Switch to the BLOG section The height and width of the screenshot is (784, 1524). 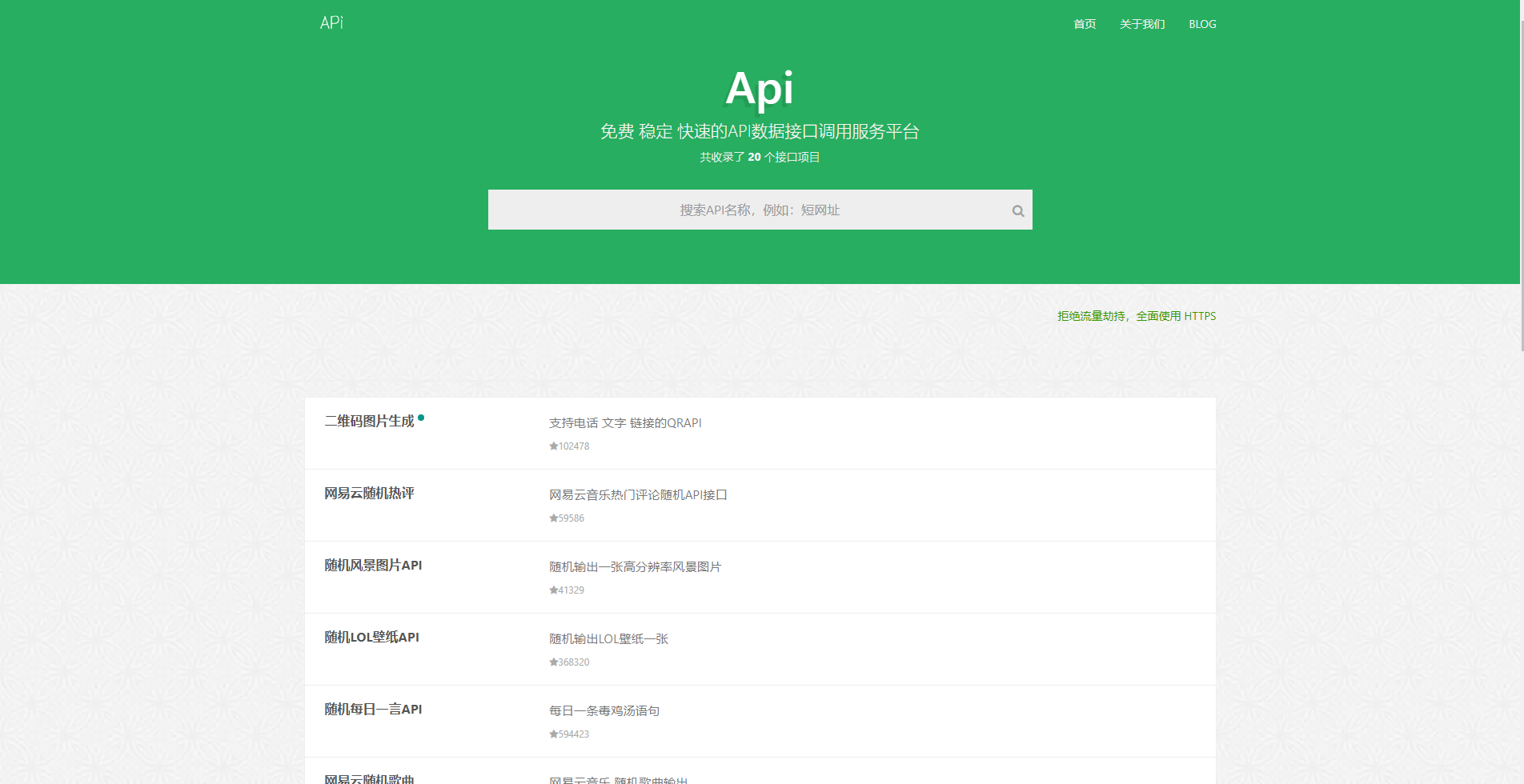click(1201, 24)
